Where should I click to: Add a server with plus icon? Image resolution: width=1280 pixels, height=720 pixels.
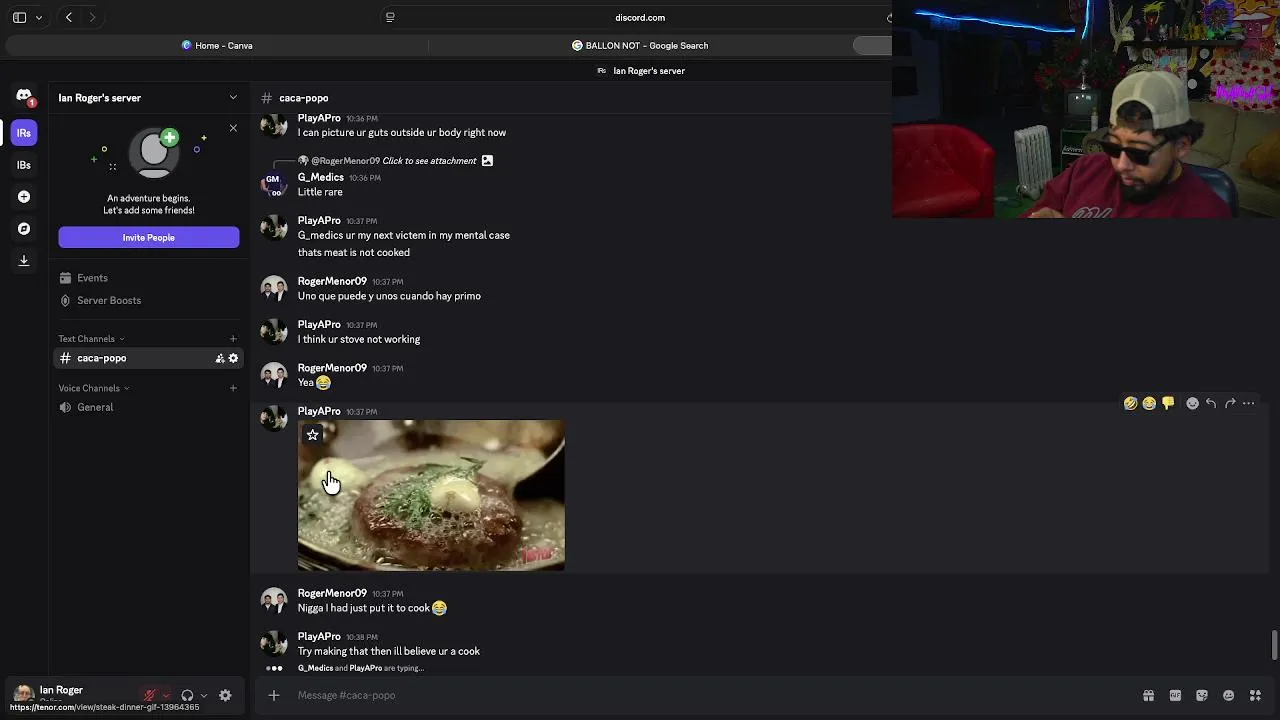click(24, 197)
